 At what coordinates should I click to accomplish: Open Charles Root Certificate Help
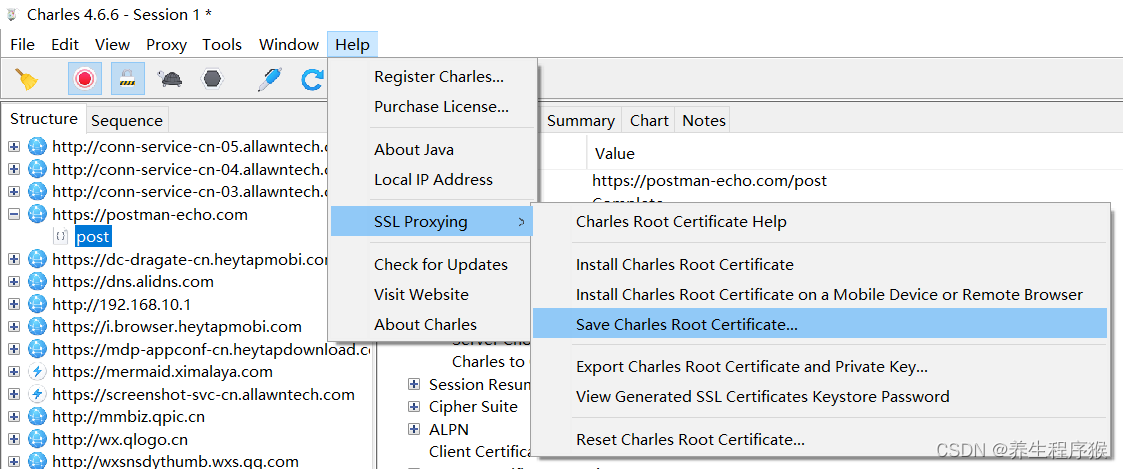point(820,222)
